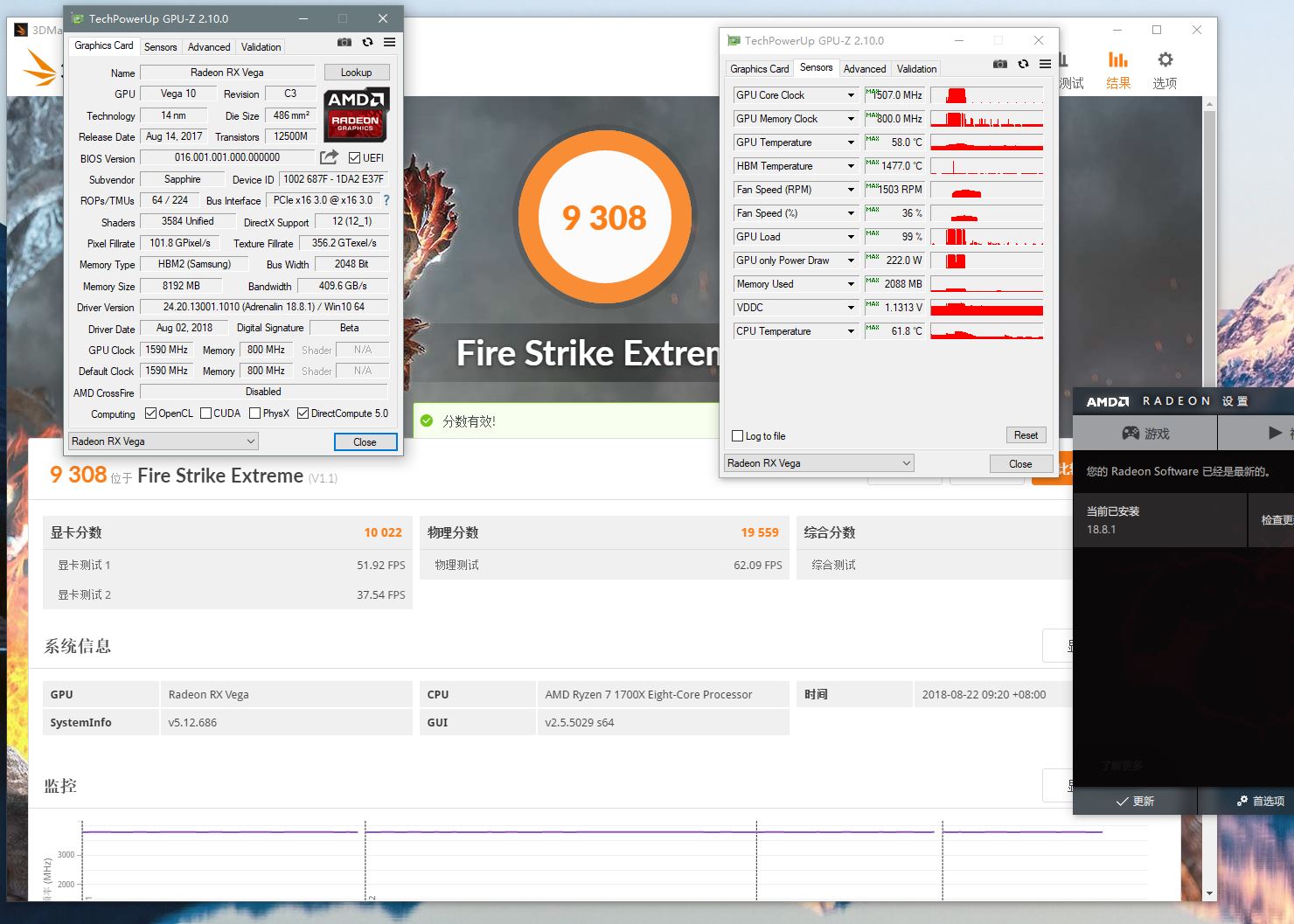The image size is (1294, 924).
Task: Click the BIOS Version field value
Action: click(x=227, y=157)
